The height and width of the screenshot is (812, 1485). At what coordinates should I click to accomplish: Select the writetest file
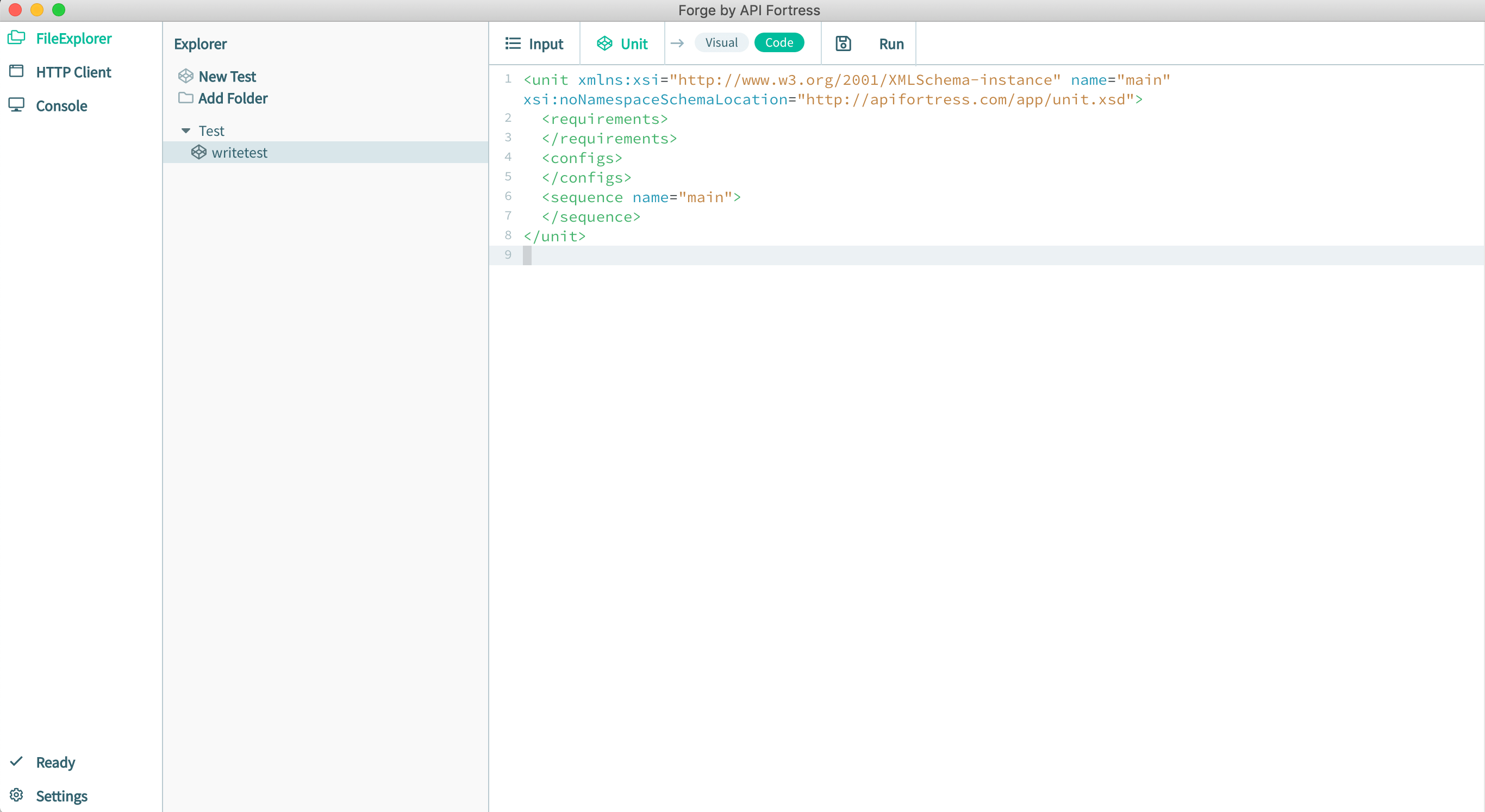point(239,152)
